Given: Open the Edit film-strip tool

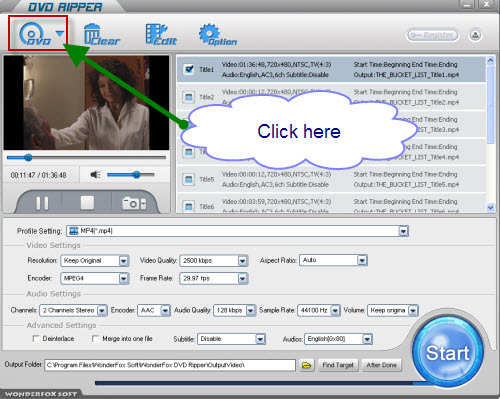Looking at the screenshot, I should click(161, 34).
